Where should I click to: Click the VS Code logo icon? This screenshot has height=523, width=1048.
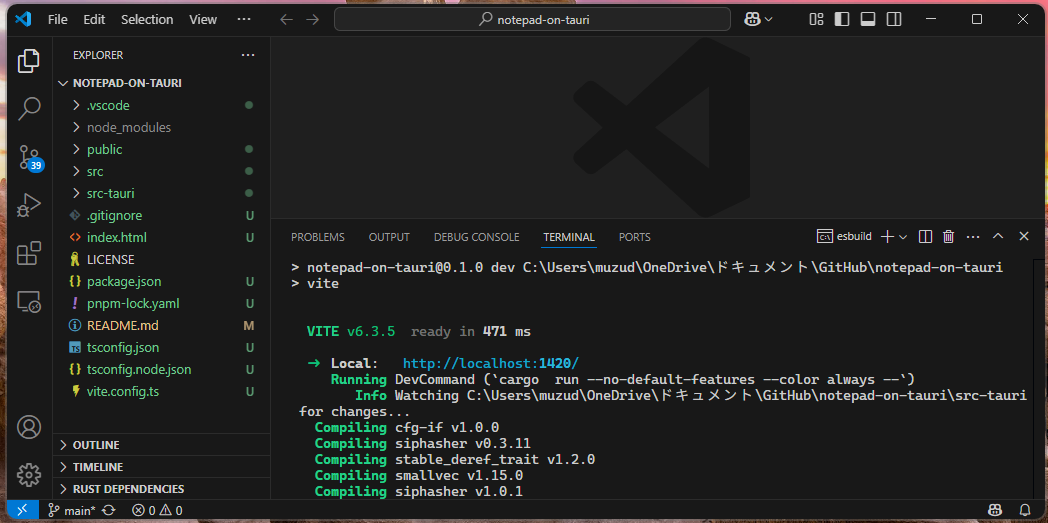(x=24, y=19)
